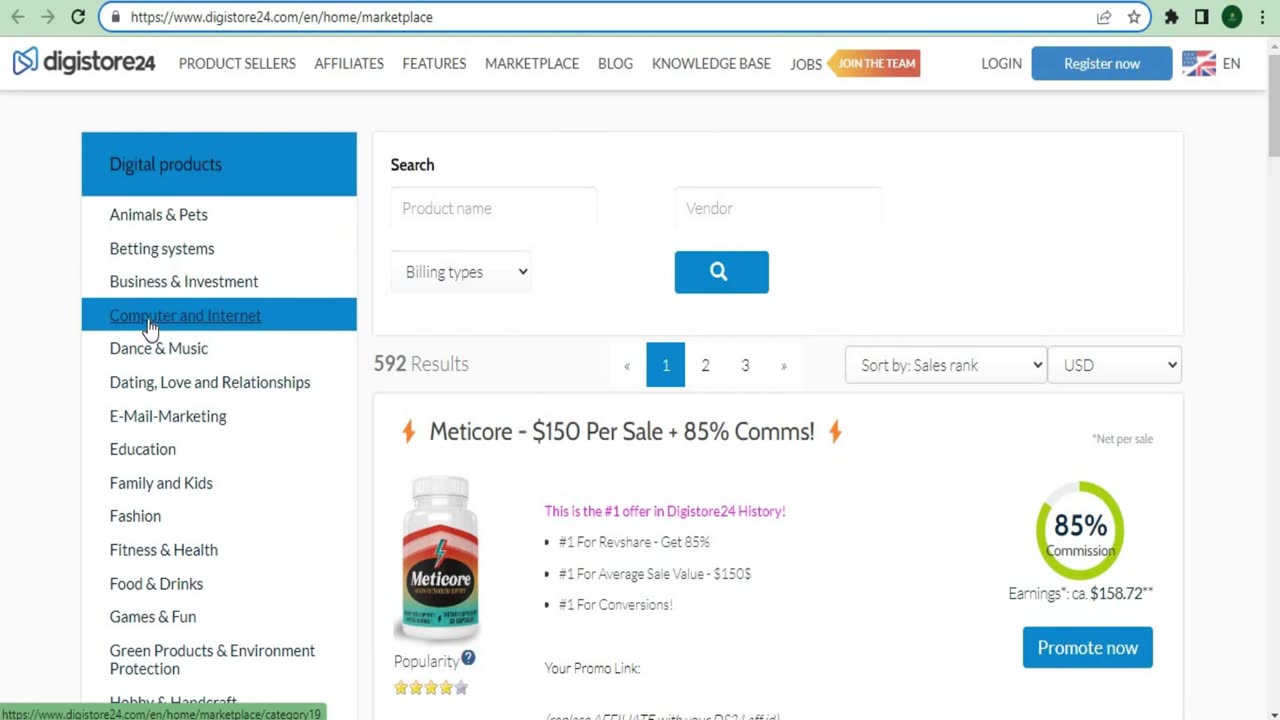Open PRODUCT SELLERS nav menu

(x=237, y=63)
